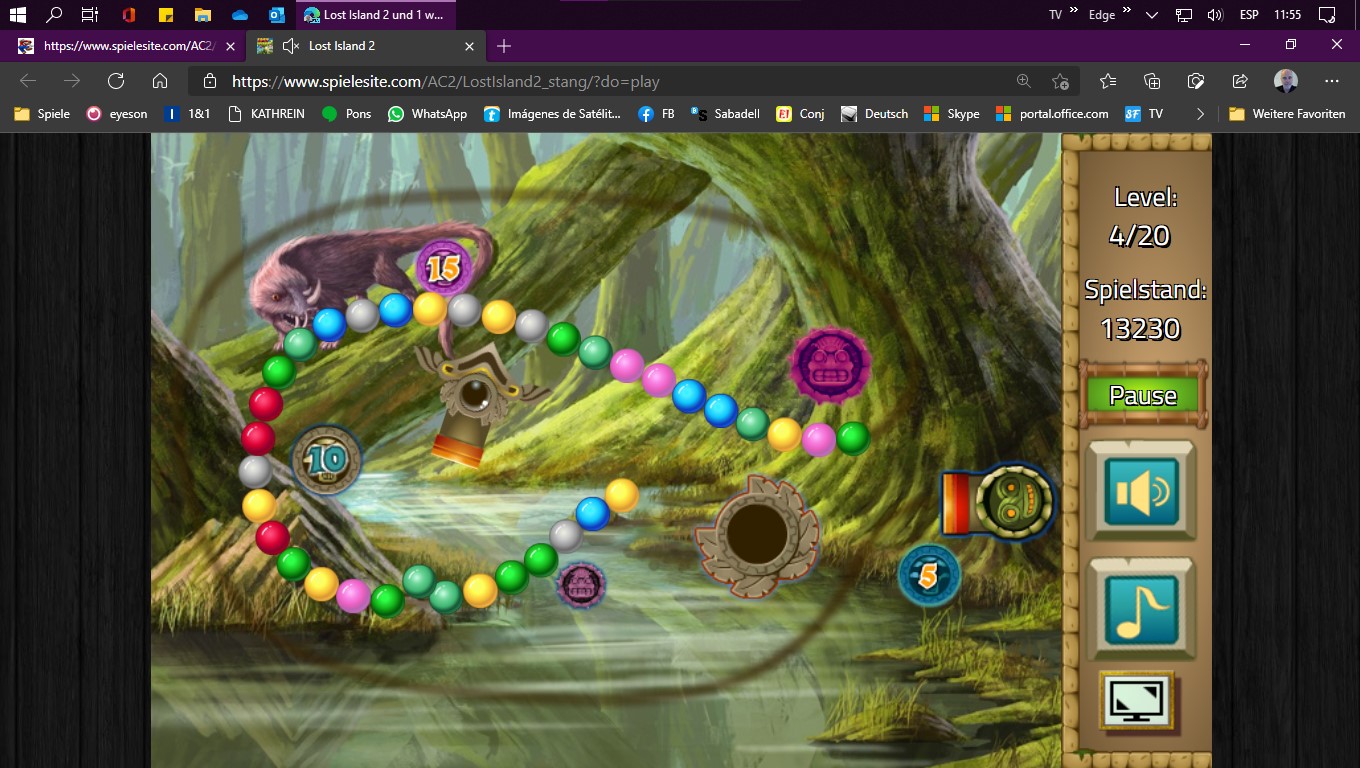Image resolution: width=1360 pixels, height=768 pixels.
Task: Open the Pons bookmark
Action: point(346,114)
